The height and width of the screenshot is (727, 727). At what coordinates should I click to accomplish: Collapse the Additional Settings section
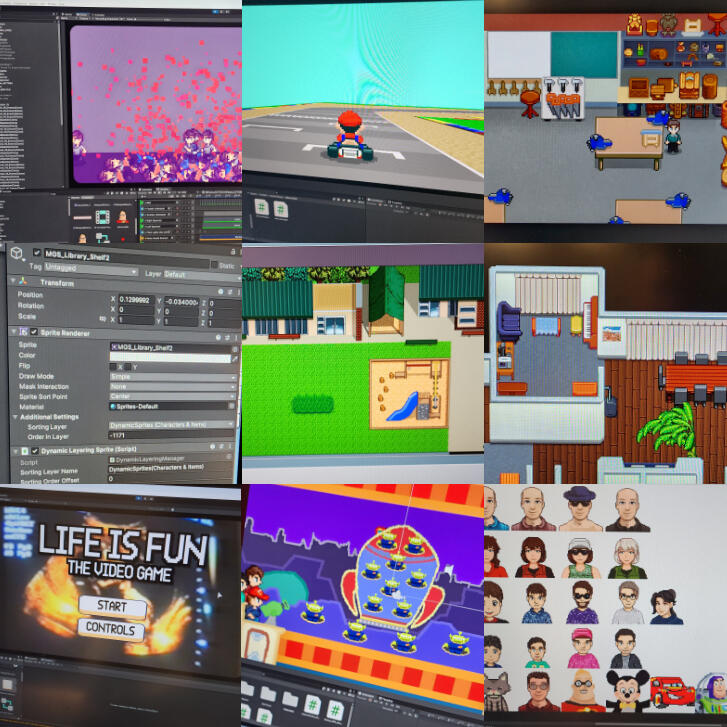click(x=14, y=416)
